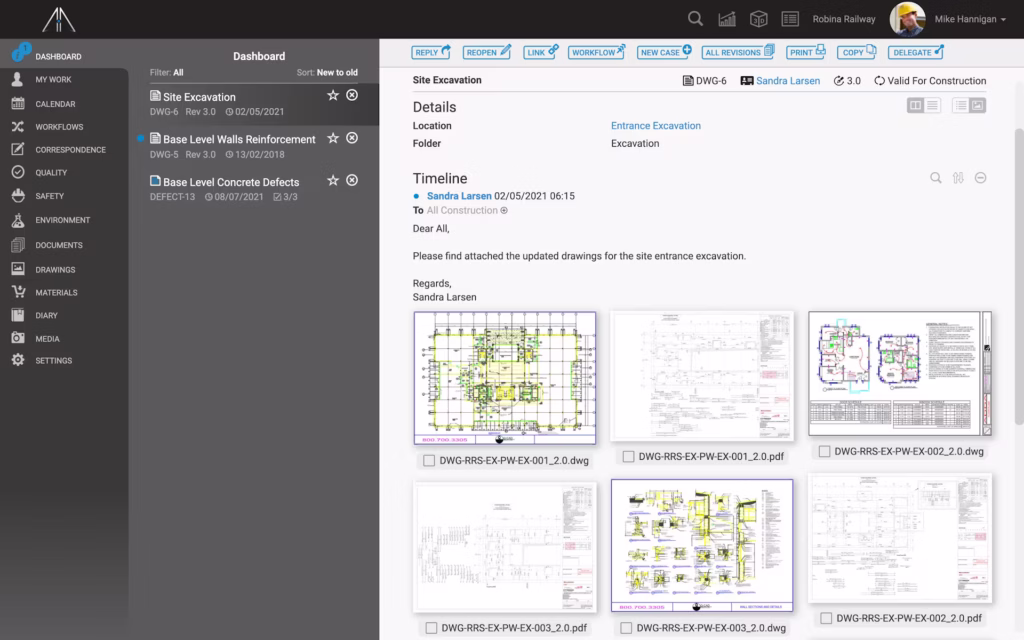This screenshot has width=1024, height=640.
Task: Check DWG-RRS-EX-PW-EX-001_2.0.dwg checkbox
Action: point(429,460)
